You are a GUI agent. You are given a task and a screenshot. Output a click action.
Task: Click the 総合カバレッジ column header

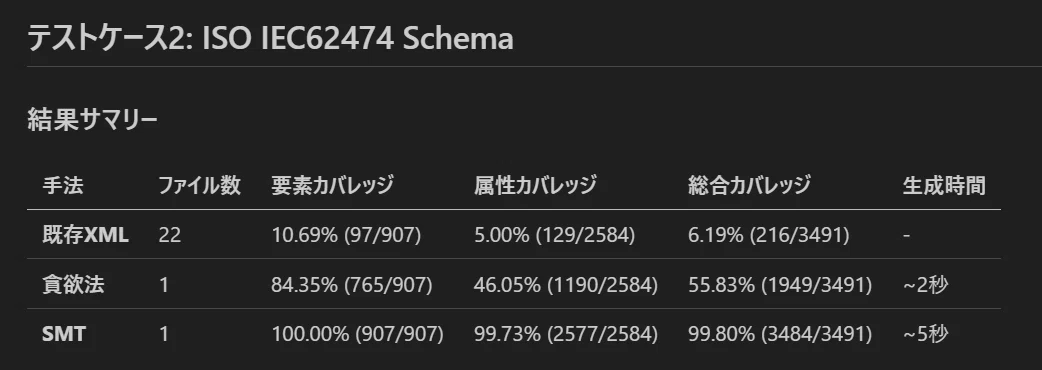click(x=749, y=186)
